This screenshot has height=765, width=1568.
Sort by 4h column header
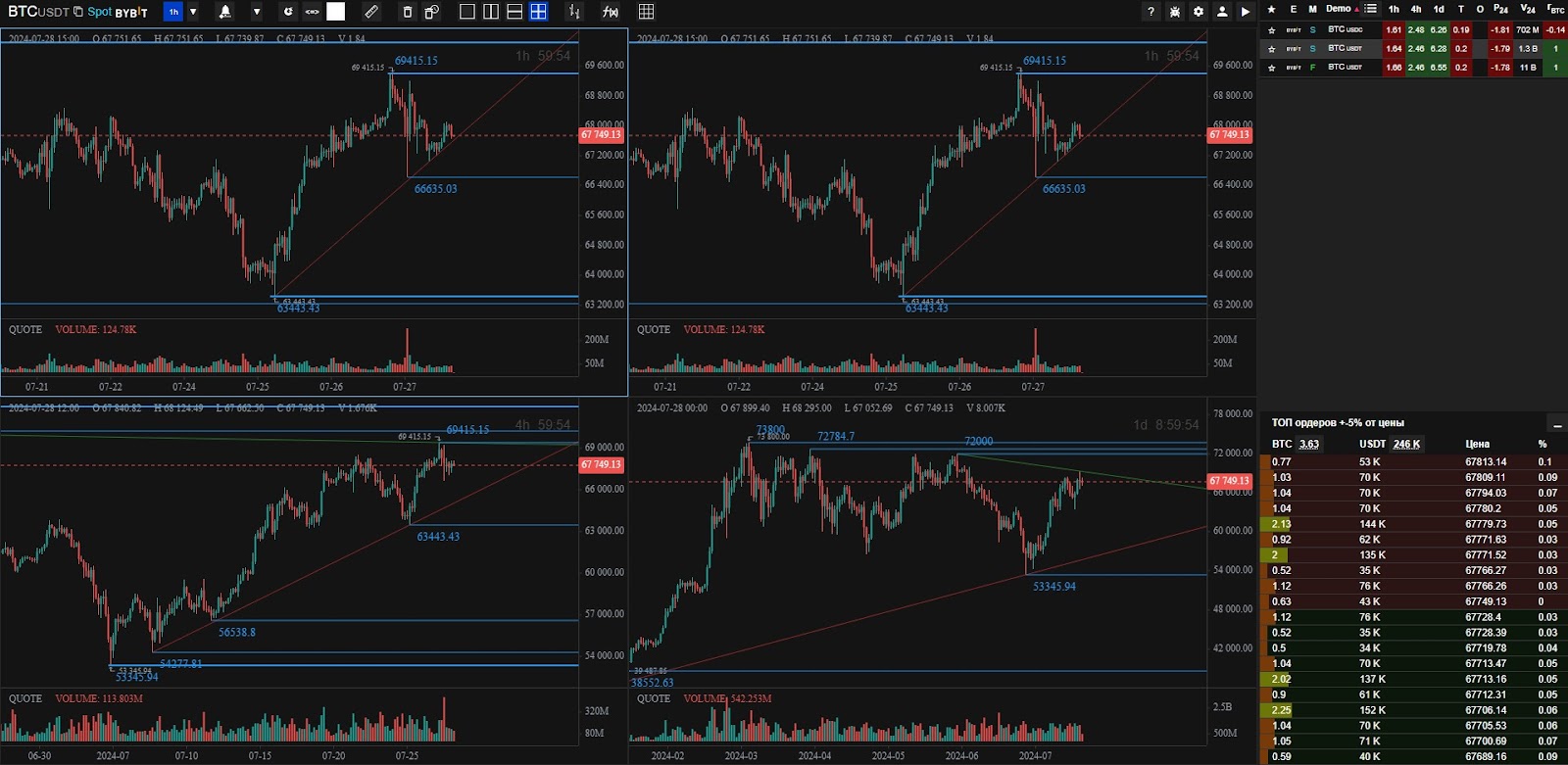click(x=1416, y=9)
